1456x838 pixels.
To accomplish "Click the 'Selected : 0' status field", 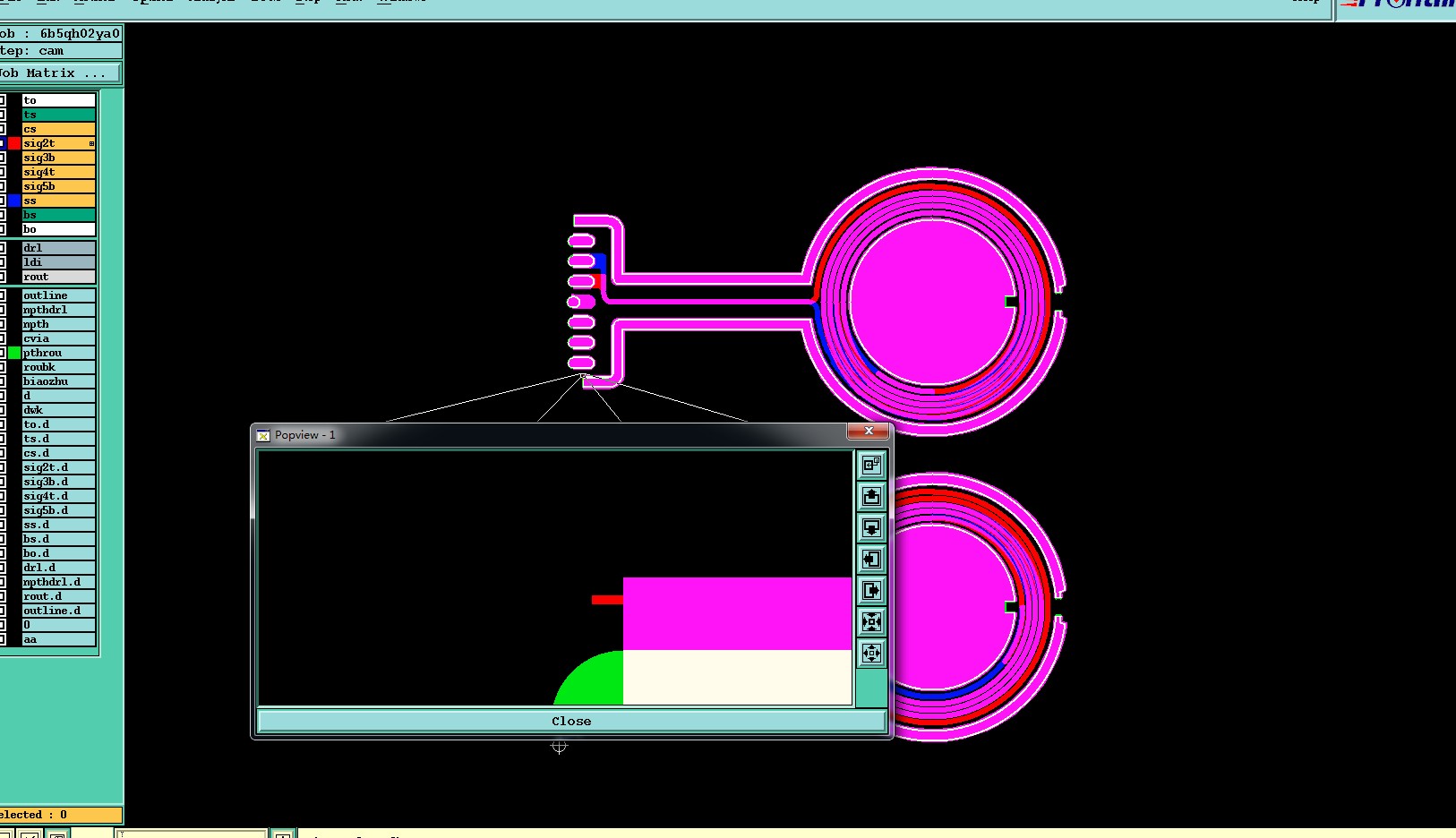I will 60,815.
